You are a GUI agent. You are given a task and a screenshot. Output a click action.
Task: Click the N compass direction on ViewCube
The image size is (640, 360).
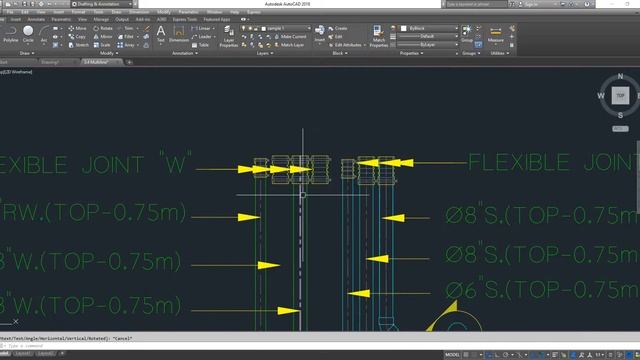point(620,76)
